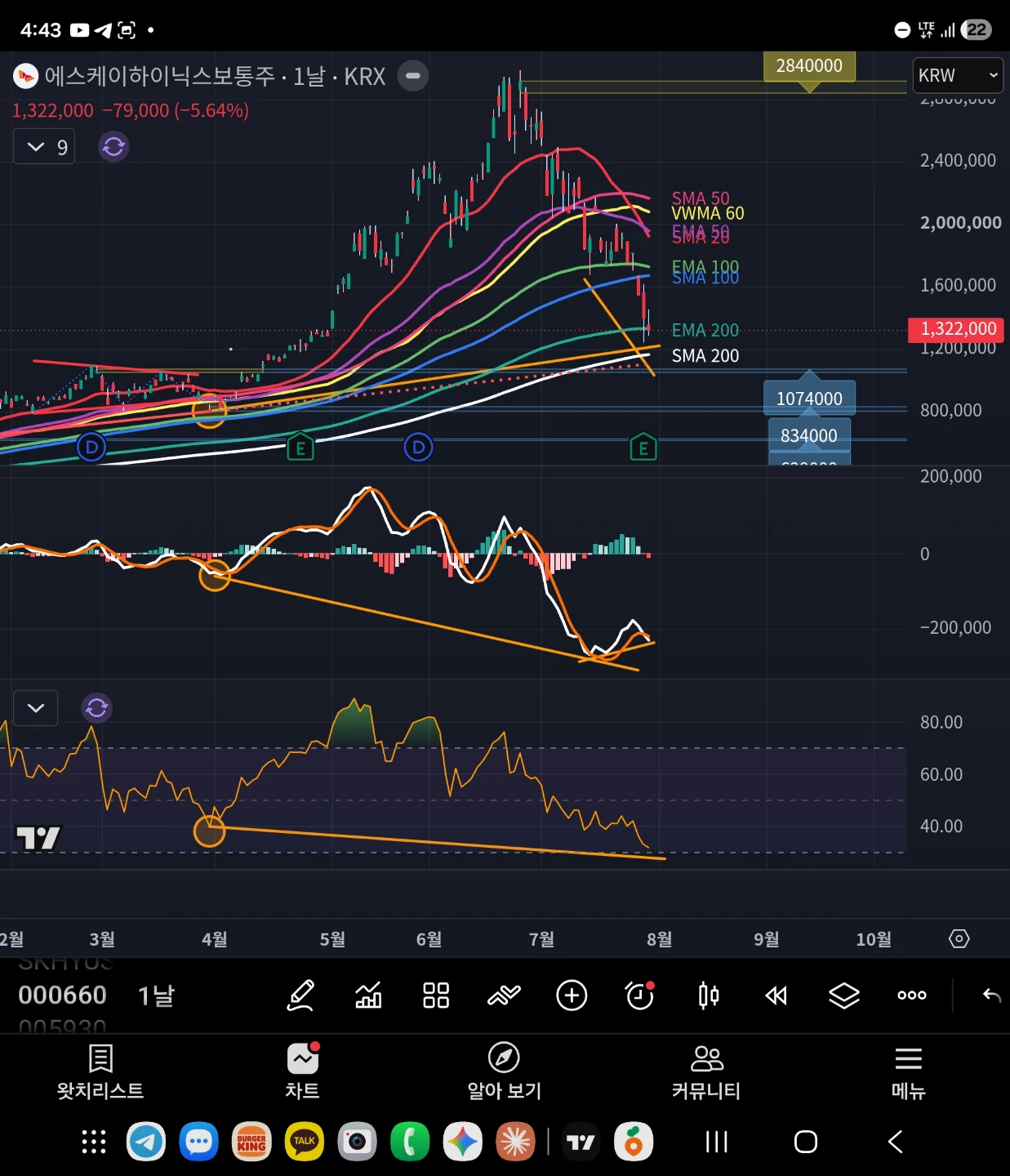The image size is (1010, 1176).
Task: Open the 000660 symbol search
Action: [63, 996]
